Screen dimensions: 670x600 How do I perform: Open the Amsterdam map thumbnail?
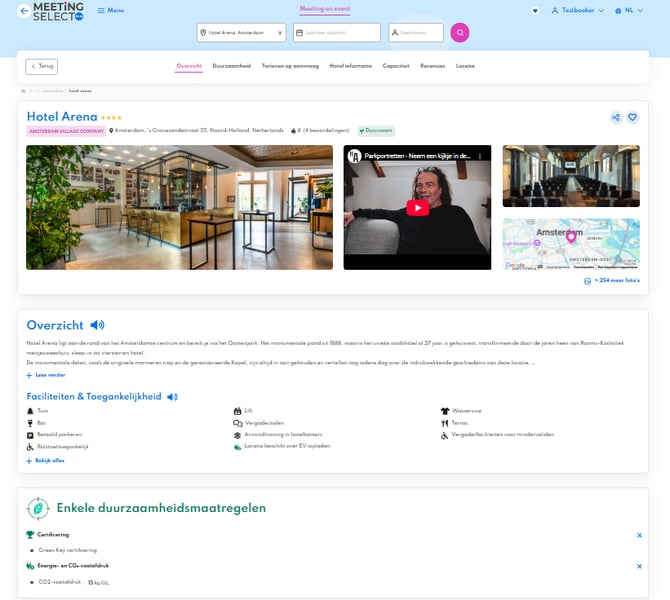(571, 244)
